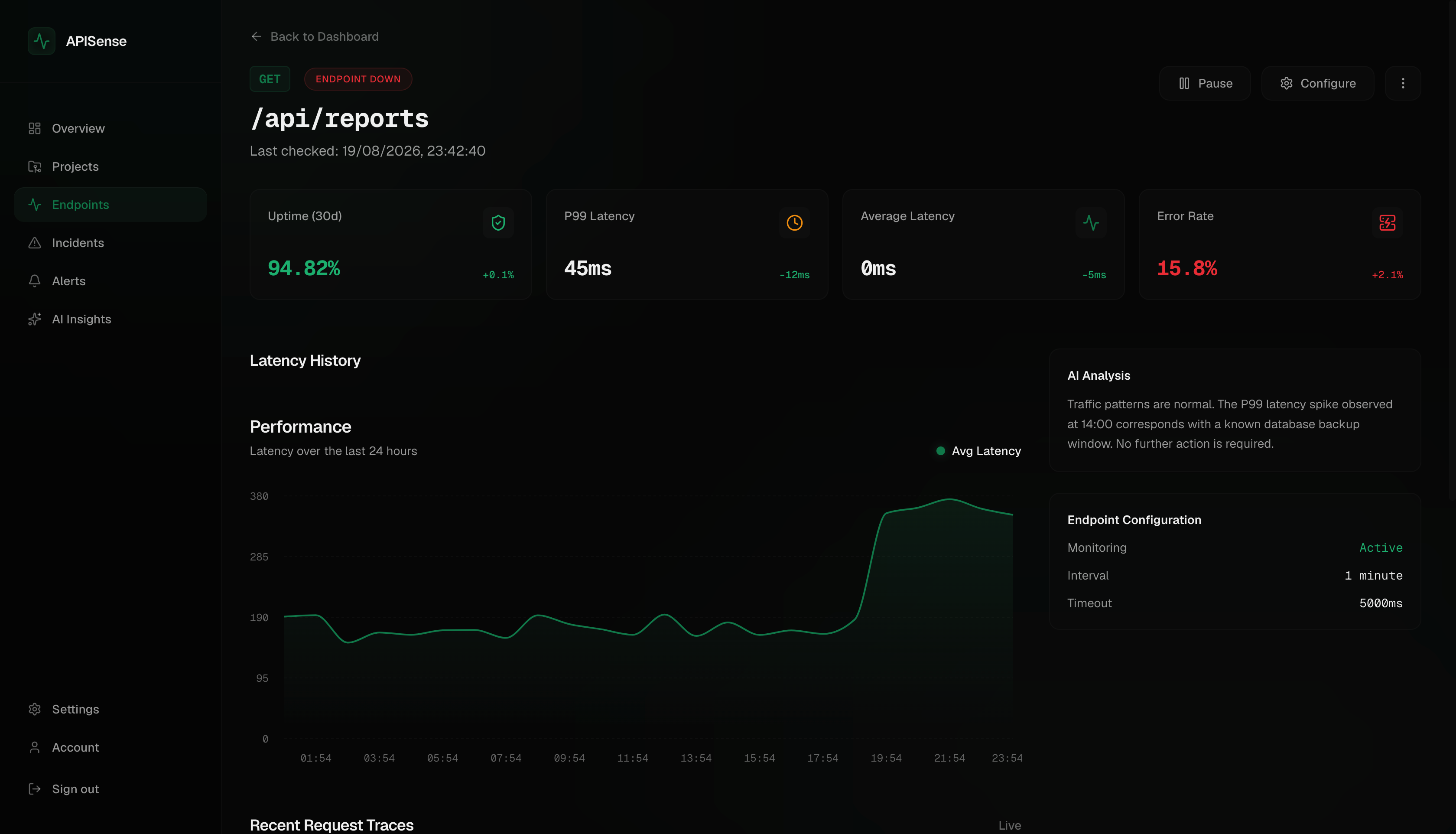Open the Configure button
The width and height of the screenshot is (1456, 834).
(x=1317, y=84)
